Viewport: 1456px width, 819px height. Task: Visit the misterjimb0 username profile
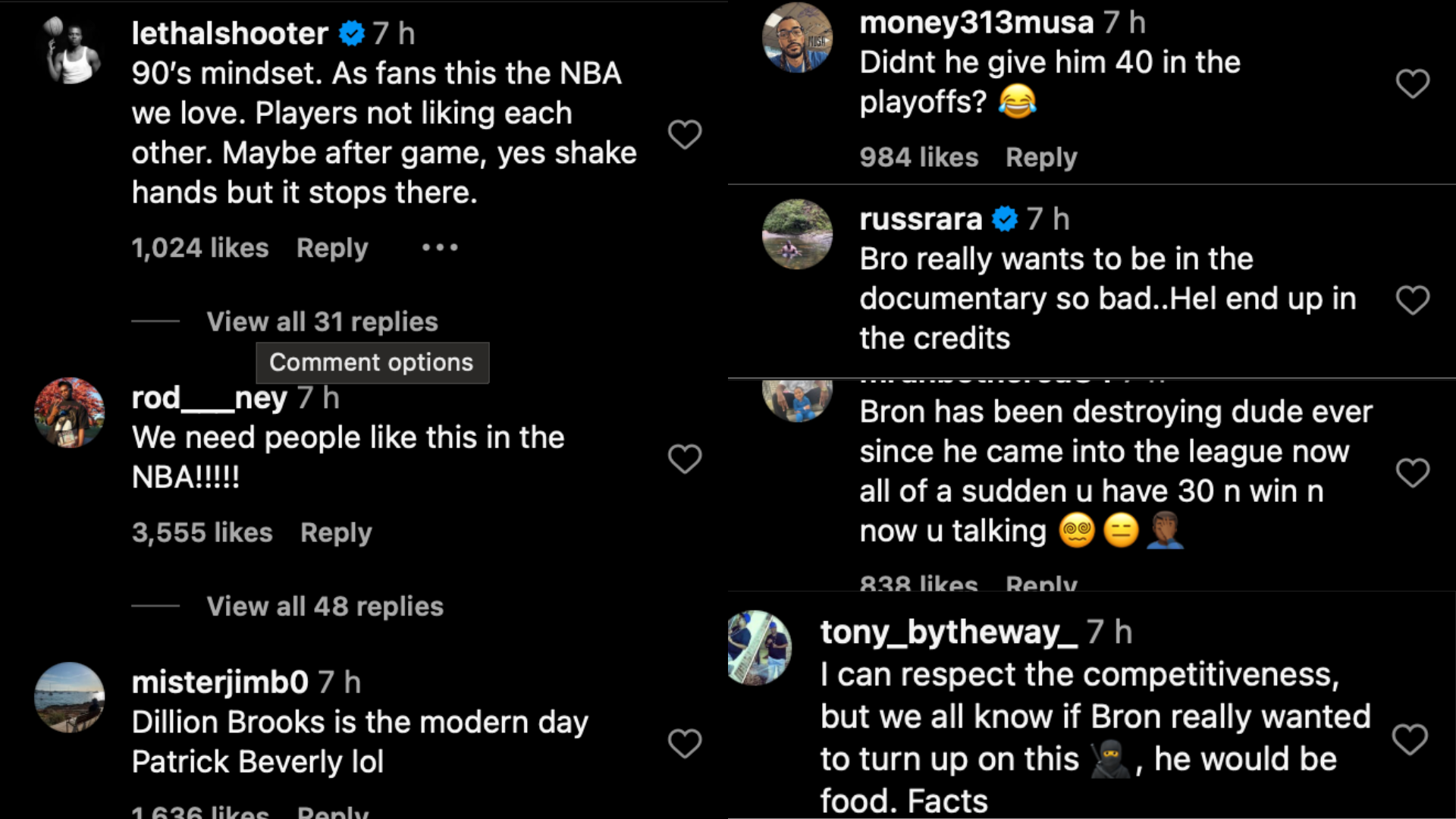point(220,682)
